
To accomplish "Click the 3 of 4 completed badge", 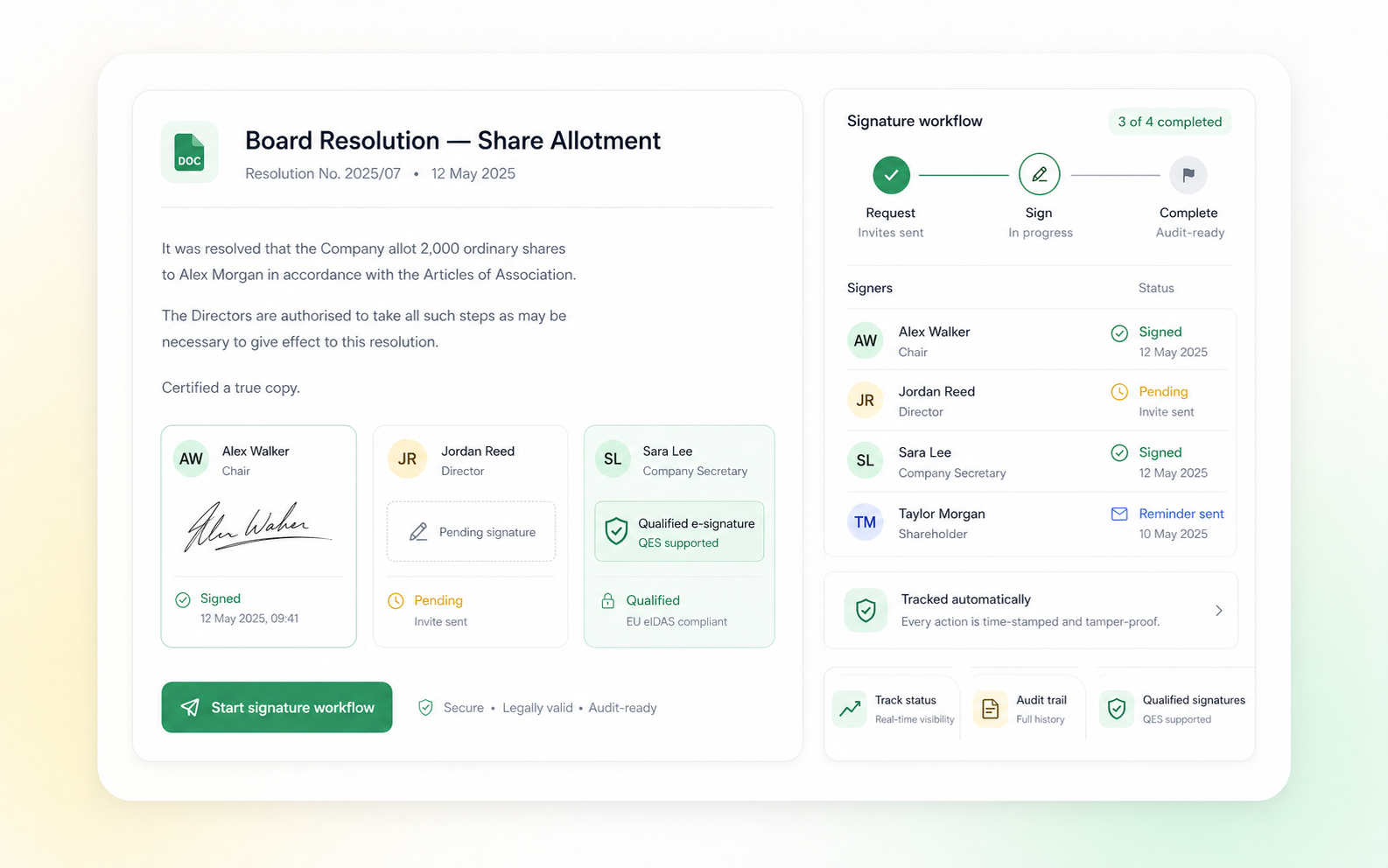I will (x=1169, y=122).
